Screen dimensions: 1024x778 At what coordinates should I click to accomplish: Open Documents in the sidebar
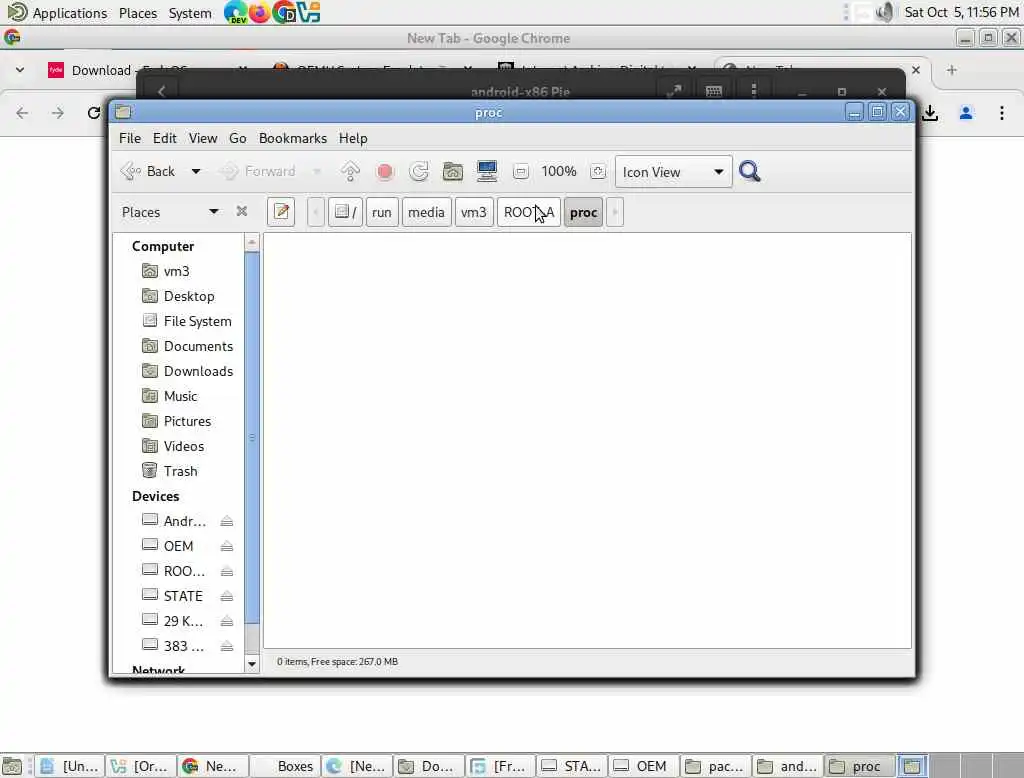(185, 346)
